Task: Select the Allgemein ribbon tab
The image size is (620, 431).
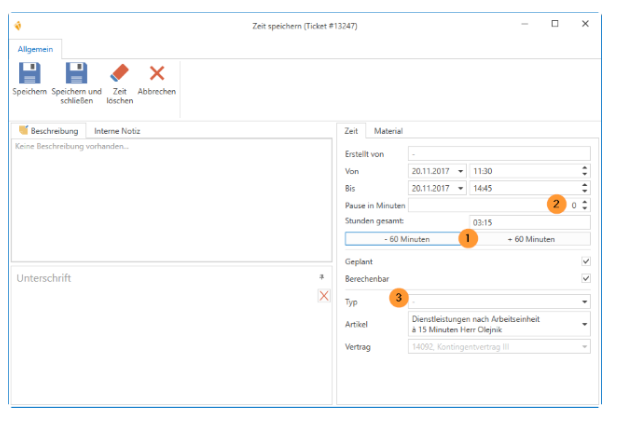Action: 36,48
